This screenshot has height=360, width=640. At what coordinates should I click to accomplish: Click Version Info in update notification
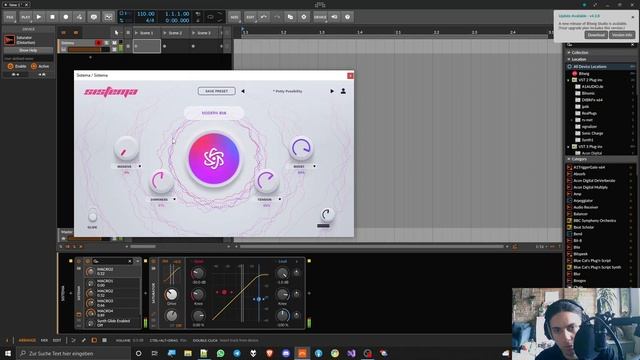point(622,35)
